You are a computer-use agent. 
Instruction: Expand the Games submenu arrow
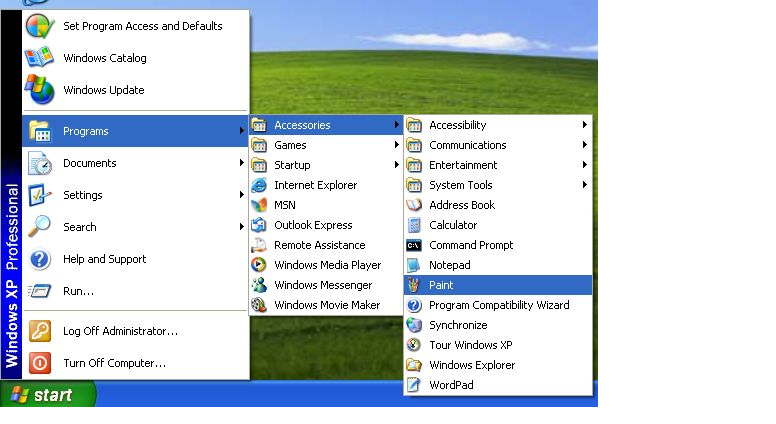pyautogui.click(x=396, y=144)
